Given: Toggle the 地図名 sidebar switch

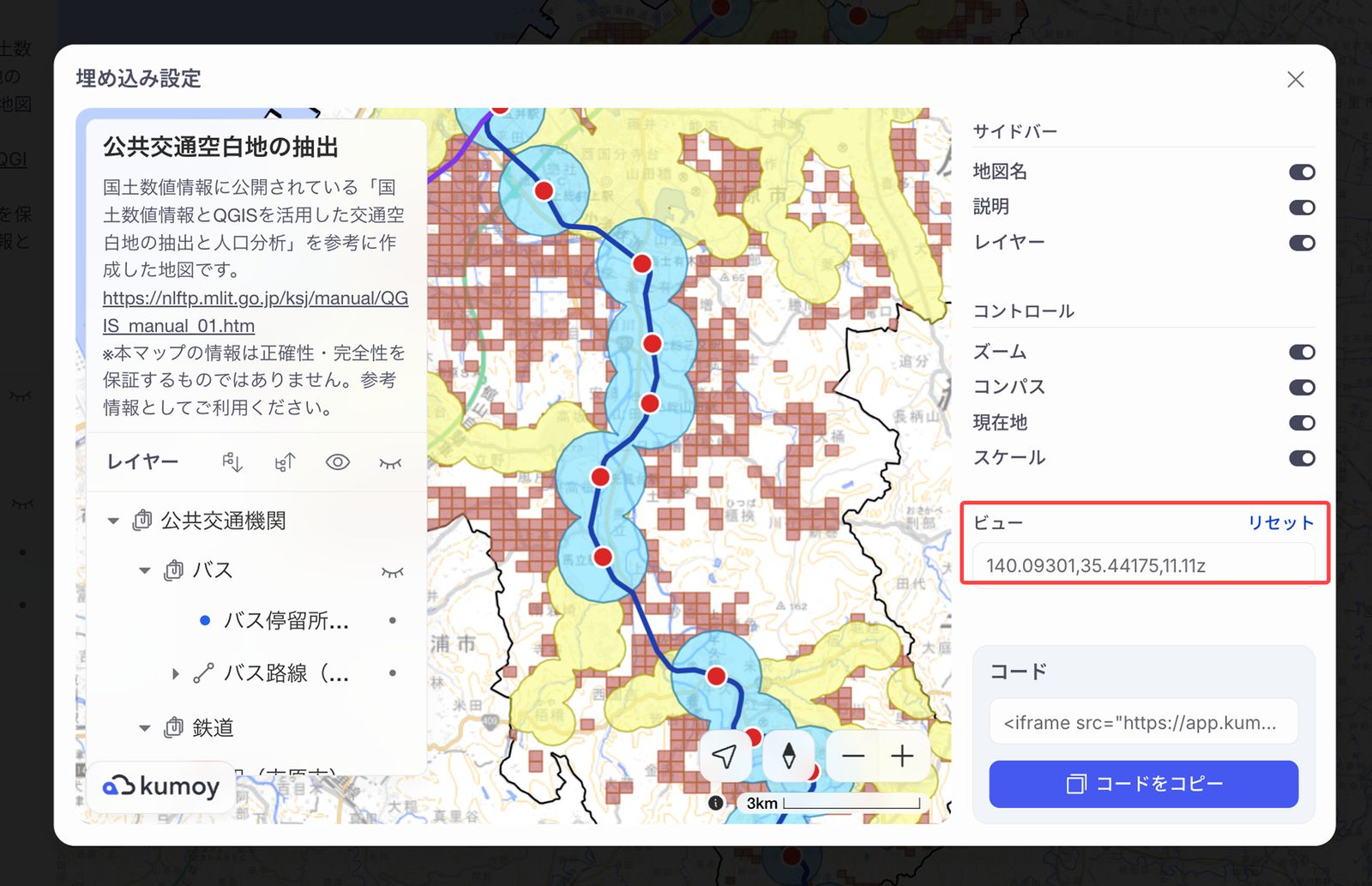Looking at the screenshot, I should (1302, 172).
